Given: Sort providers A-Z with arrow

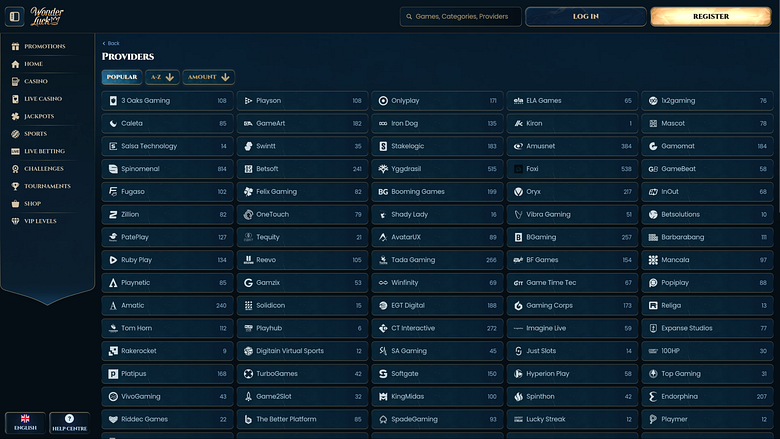Looking at the screenshot, I should (x=162, y=77).
